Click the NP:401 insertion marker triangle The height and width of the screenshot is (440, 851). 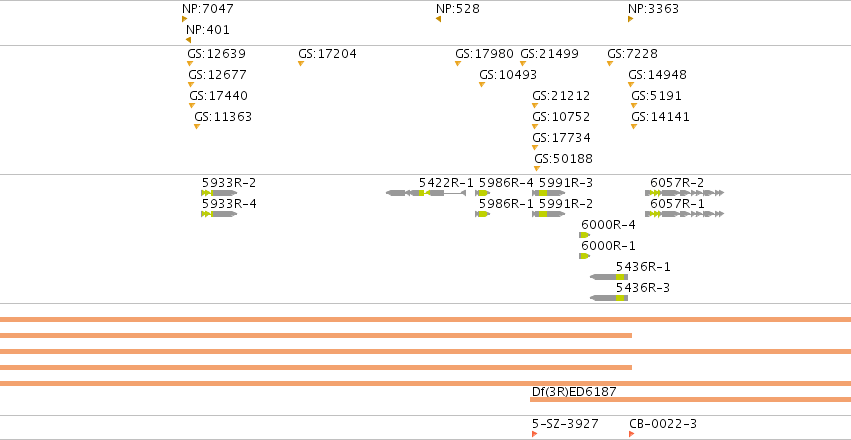(x=188, y=40)
